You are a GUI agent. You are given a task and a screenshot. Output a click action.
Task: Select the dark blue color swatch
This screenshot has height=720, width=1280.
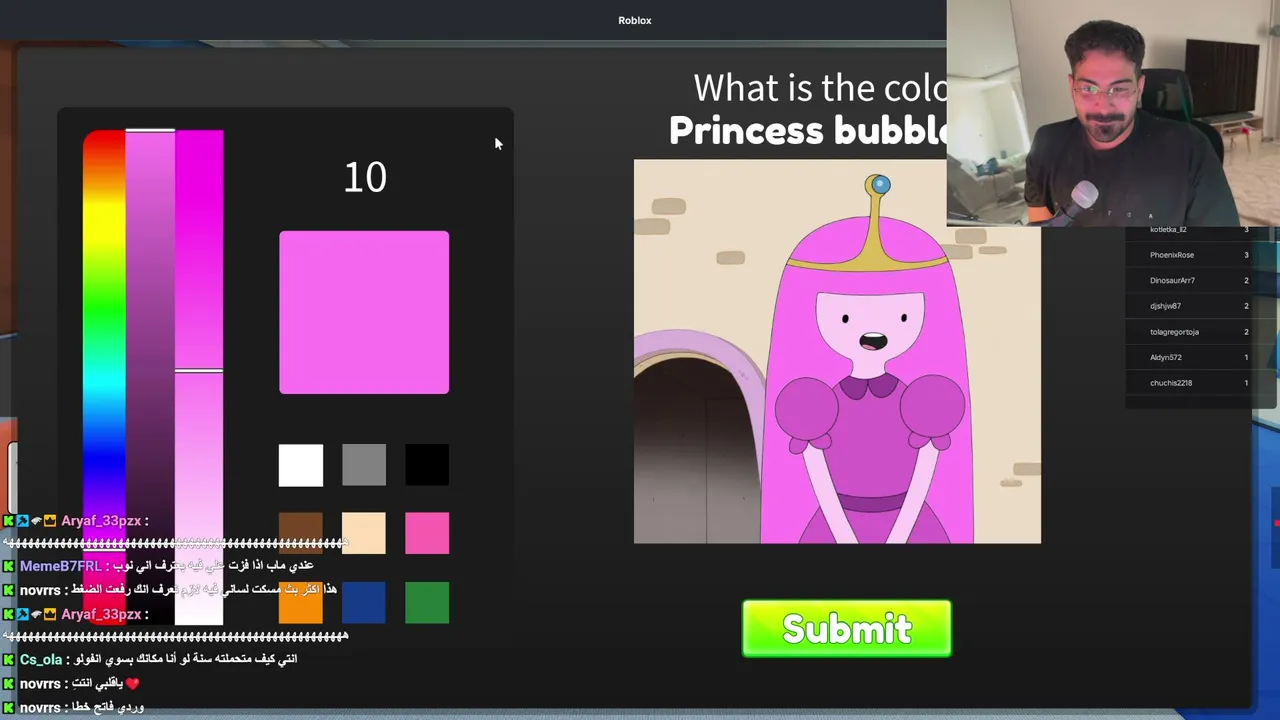click(x=364, y=602)
